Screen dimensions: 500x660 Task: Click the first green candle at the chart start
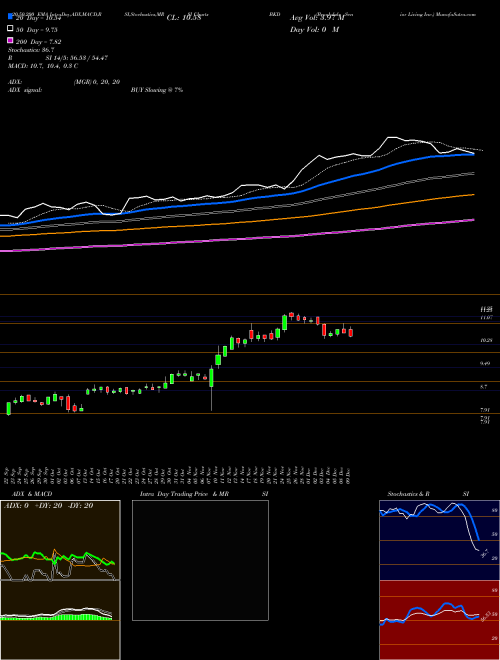pyautogui.click(x=8, y=408)
